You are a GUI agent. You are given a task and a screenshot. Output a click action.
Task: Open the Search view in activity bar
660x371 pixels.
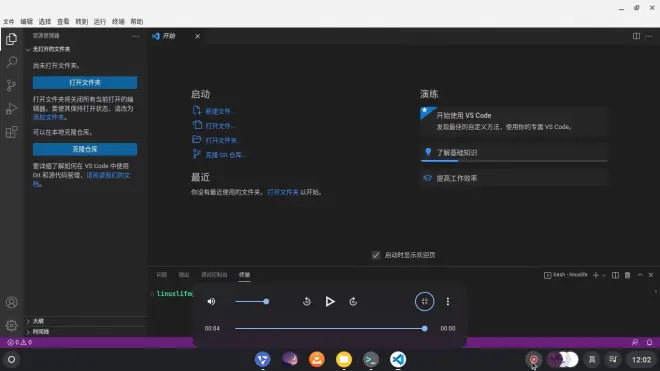(11, 62)
